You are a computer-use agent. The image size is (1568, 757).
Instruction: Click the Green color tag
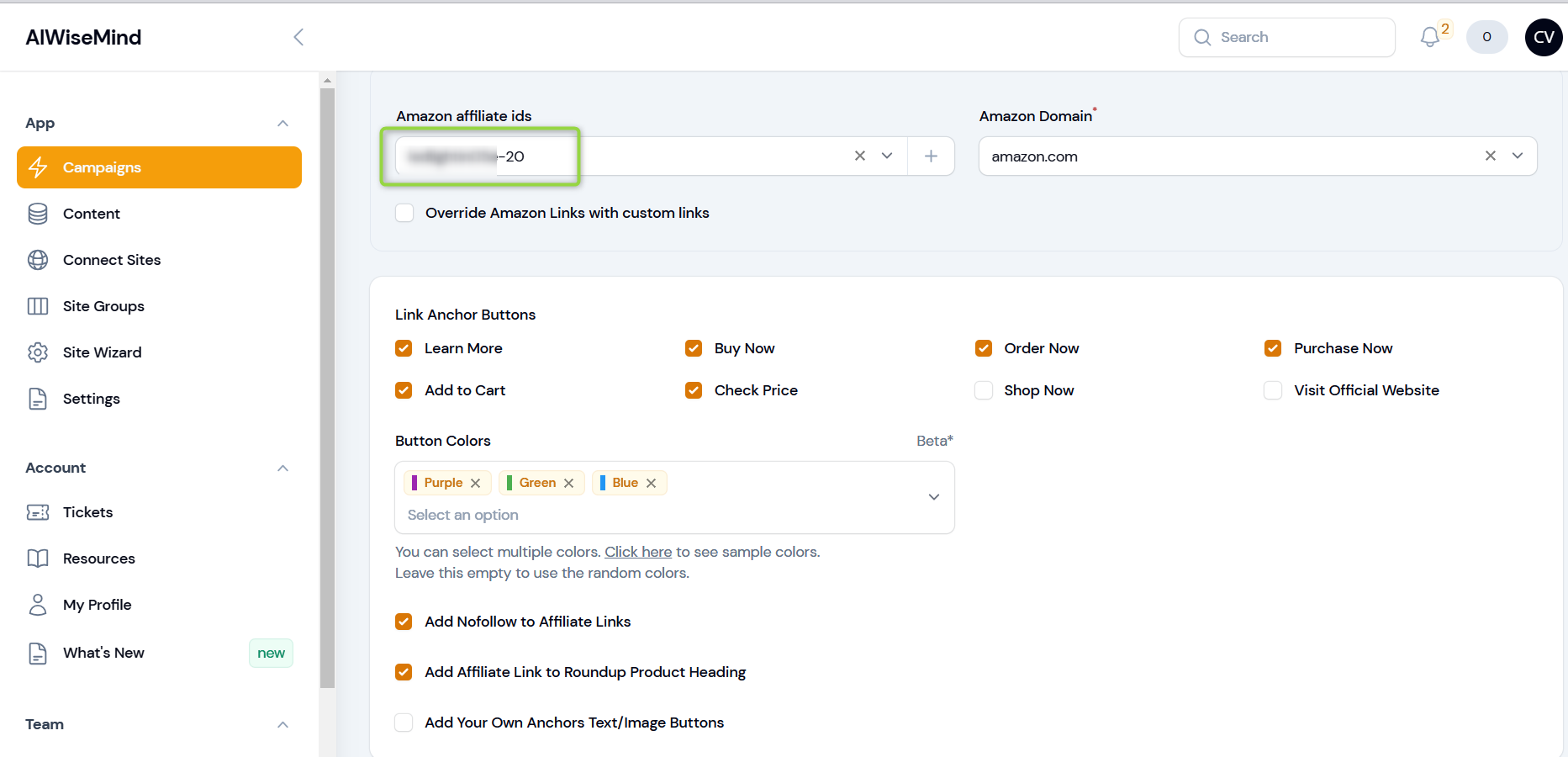pyautogui.click(x=536, y=483)
